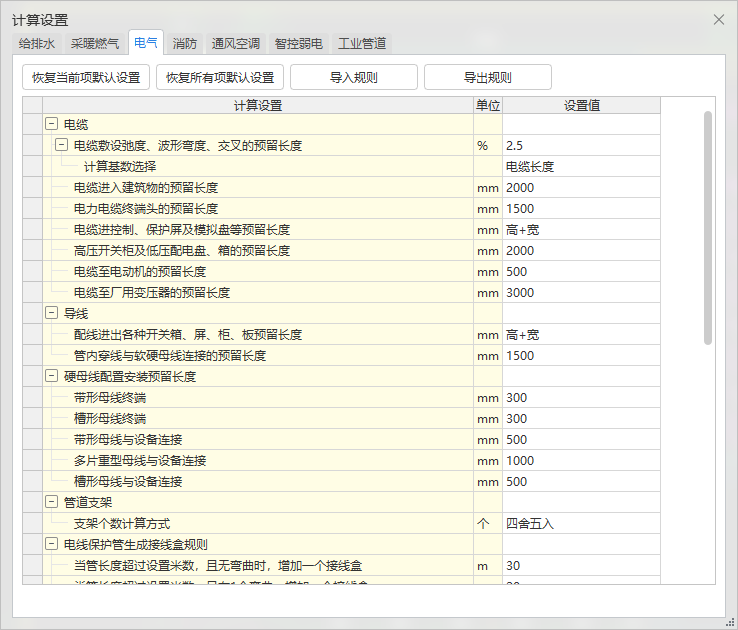Click the 恢复当前项默认设置 button
Image resolution: width=738 pixels, height=630 pixels.
86,77
